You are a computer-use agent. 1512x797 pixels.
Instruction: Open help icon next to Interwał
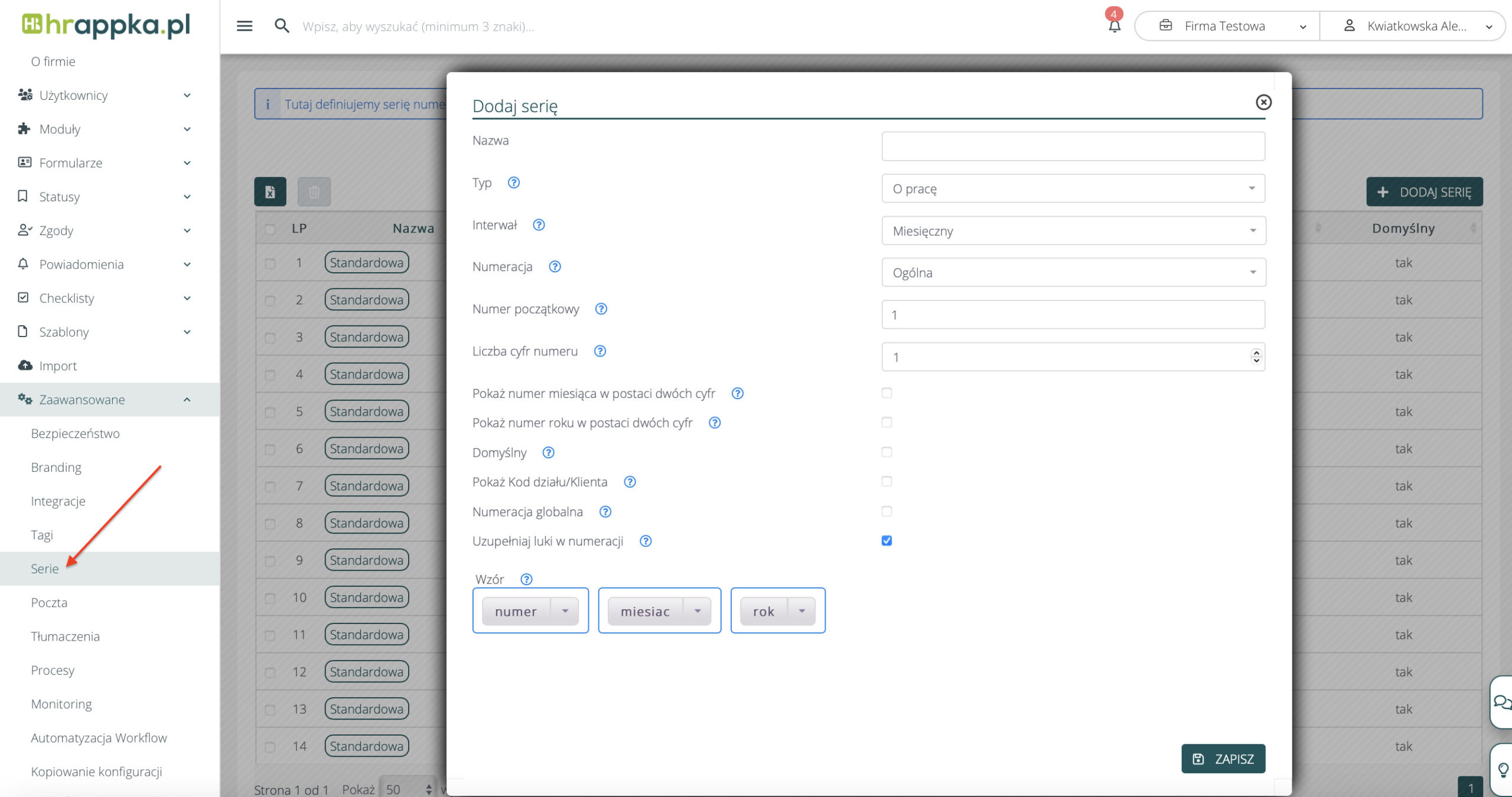[x=539, y=225]
